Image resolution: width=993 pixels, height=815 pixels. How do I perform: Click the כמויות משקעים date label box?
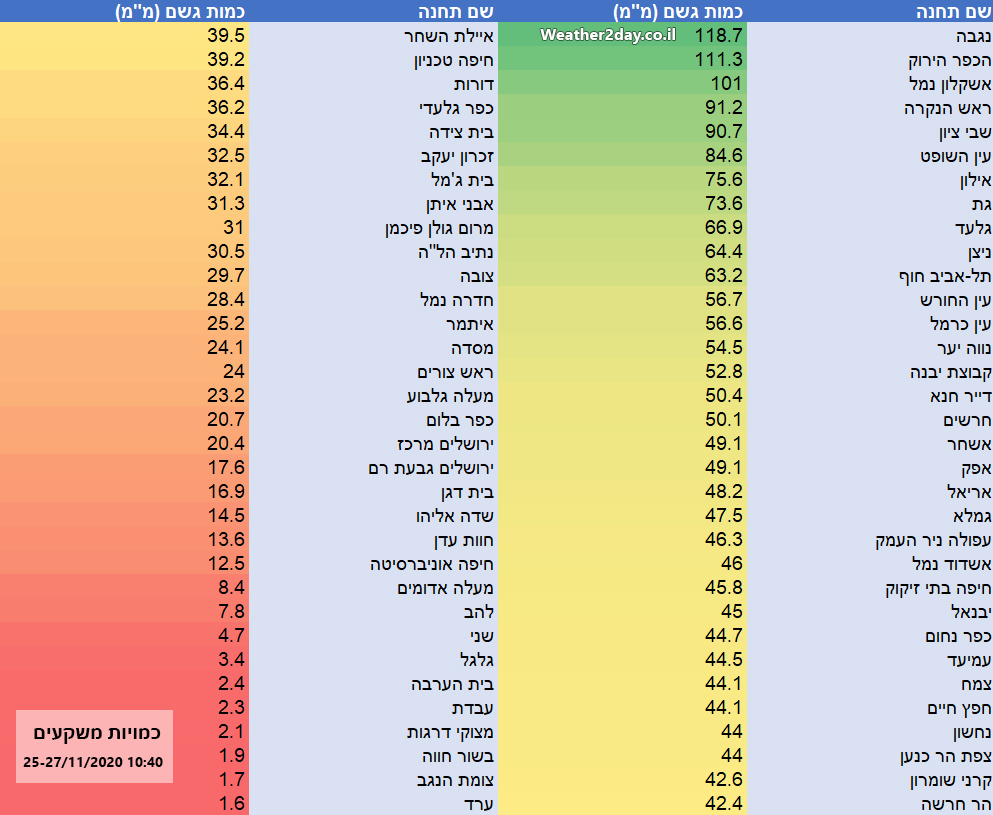point(95,747)
